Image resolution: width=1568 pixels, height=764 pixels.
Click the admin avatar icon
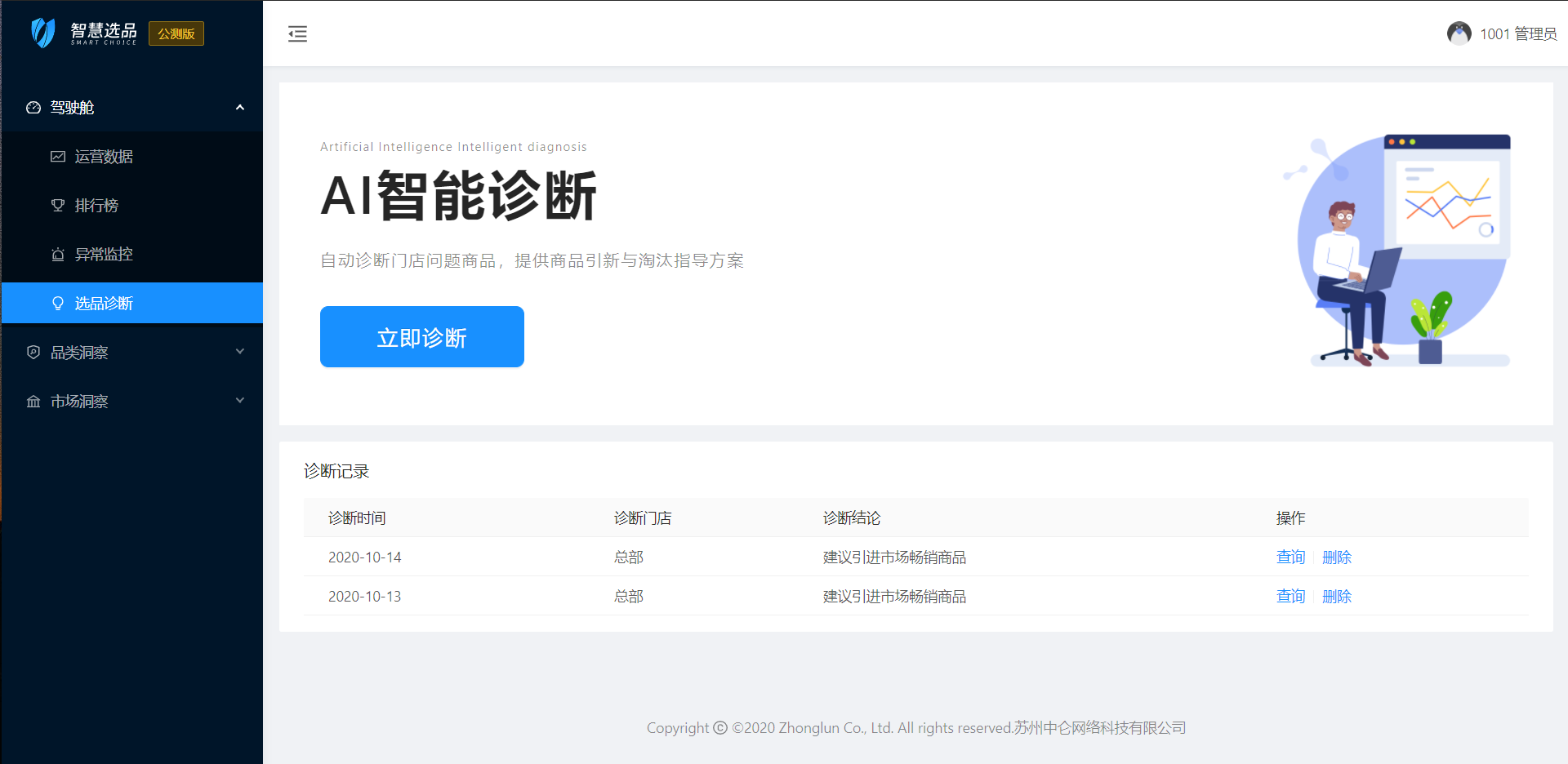1459,33
